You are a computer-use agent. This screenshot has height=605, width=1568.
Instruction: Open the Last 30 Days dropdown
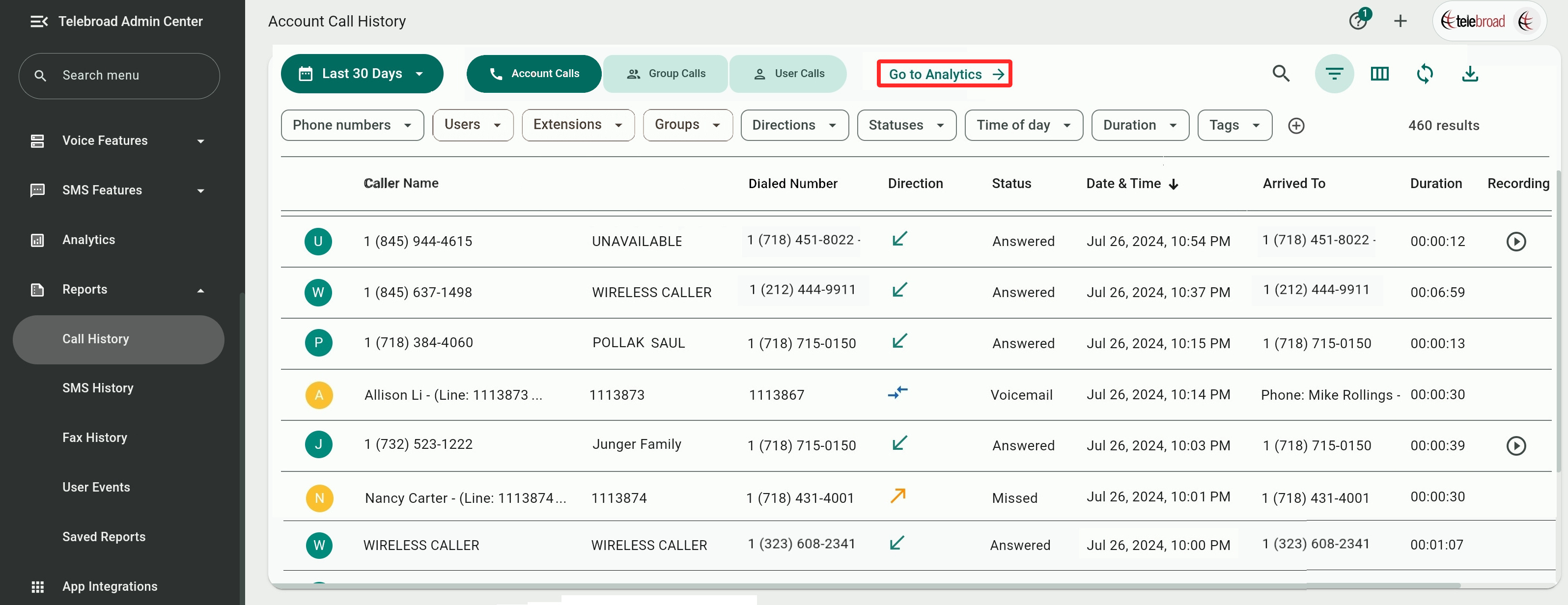point(362,74)
